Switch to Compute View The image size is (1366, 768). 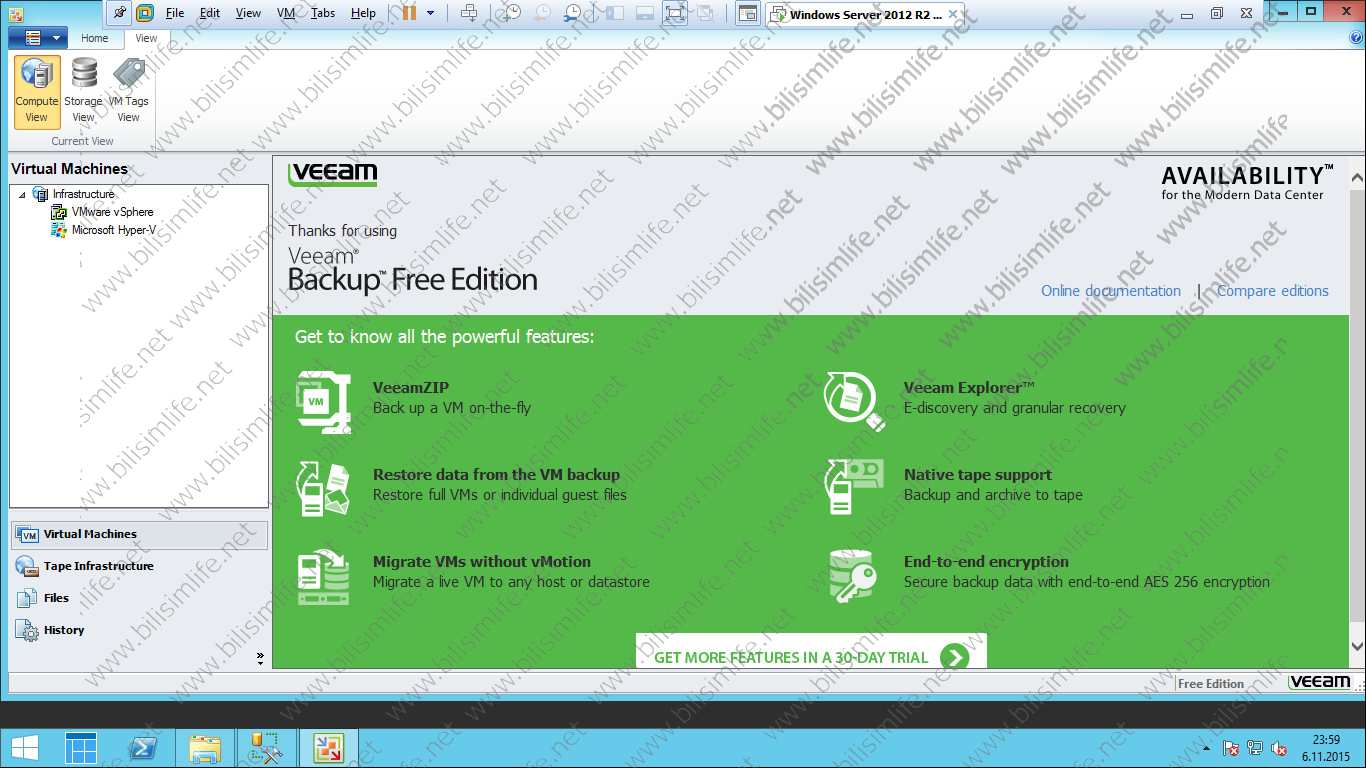coord(37,92)
